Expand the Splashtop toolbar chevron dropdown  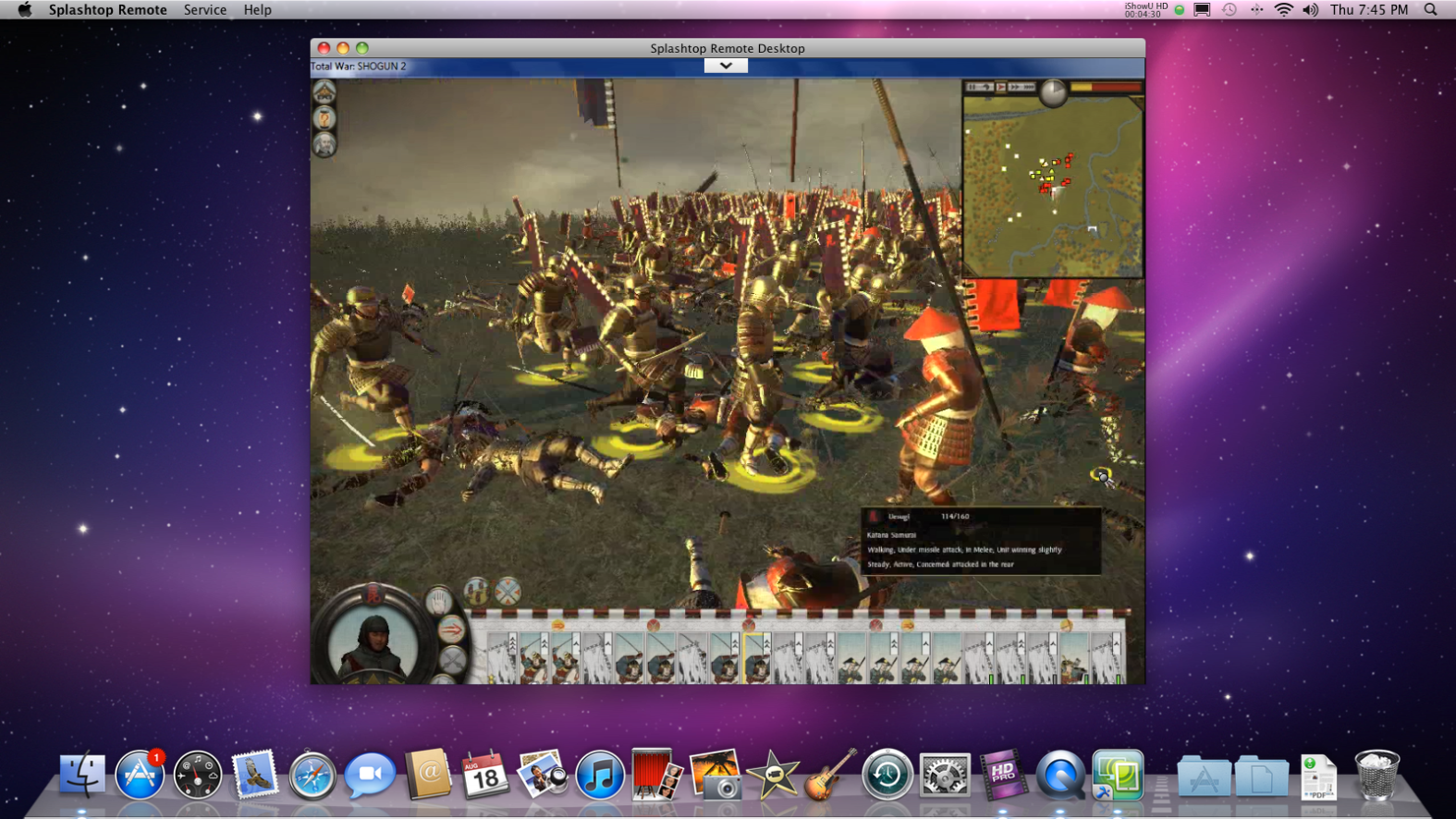click(x=726, y=66)
